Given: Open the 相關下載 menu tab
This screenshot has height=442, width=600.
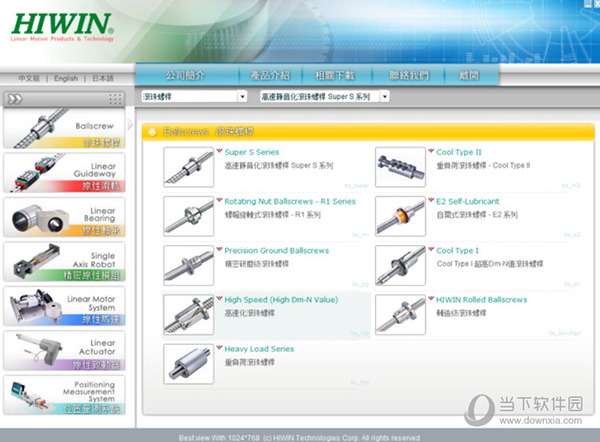Looking at the screenshot, I should pyautogui.click(x=335, y=75).
